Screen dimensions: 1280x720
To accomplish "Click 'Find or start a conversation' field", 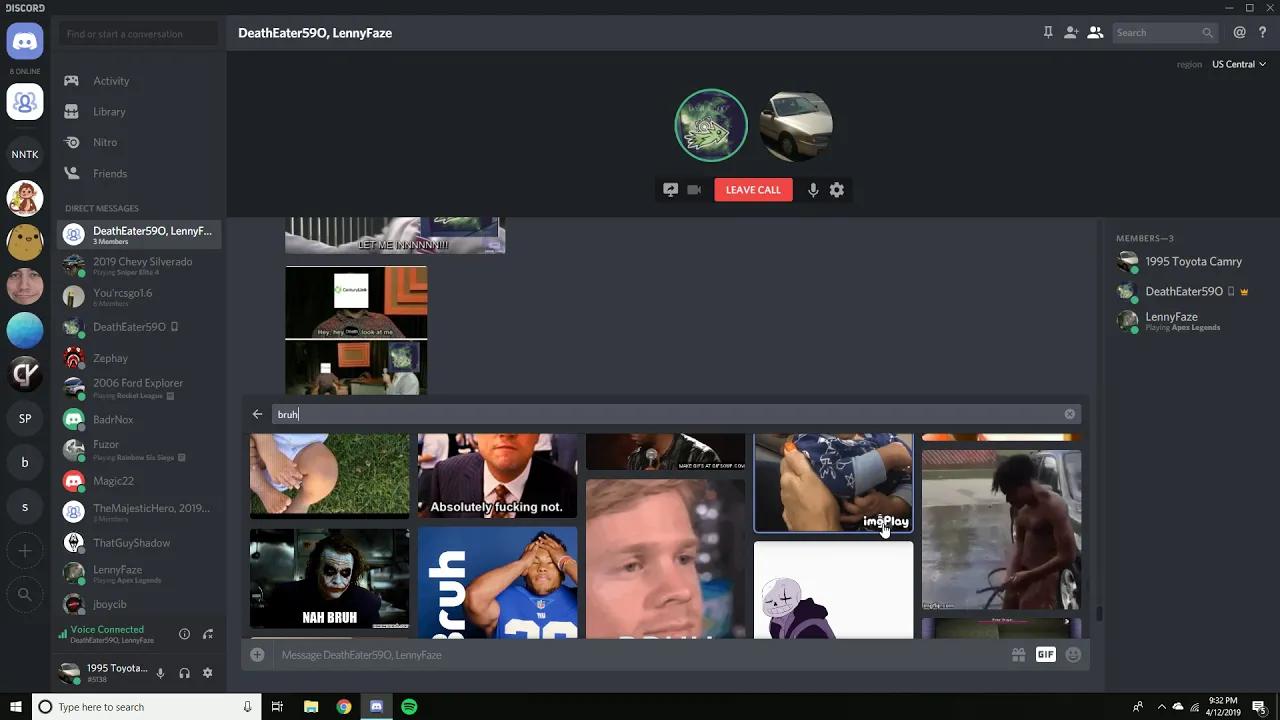I will click(139, 34).
